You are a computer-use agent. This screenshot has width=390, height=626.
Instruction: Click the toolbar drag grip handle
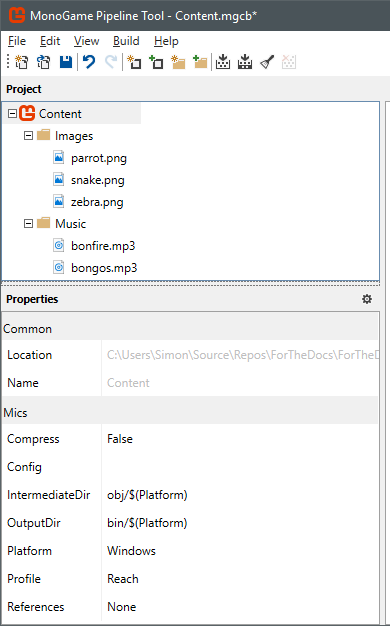point(8,62)
